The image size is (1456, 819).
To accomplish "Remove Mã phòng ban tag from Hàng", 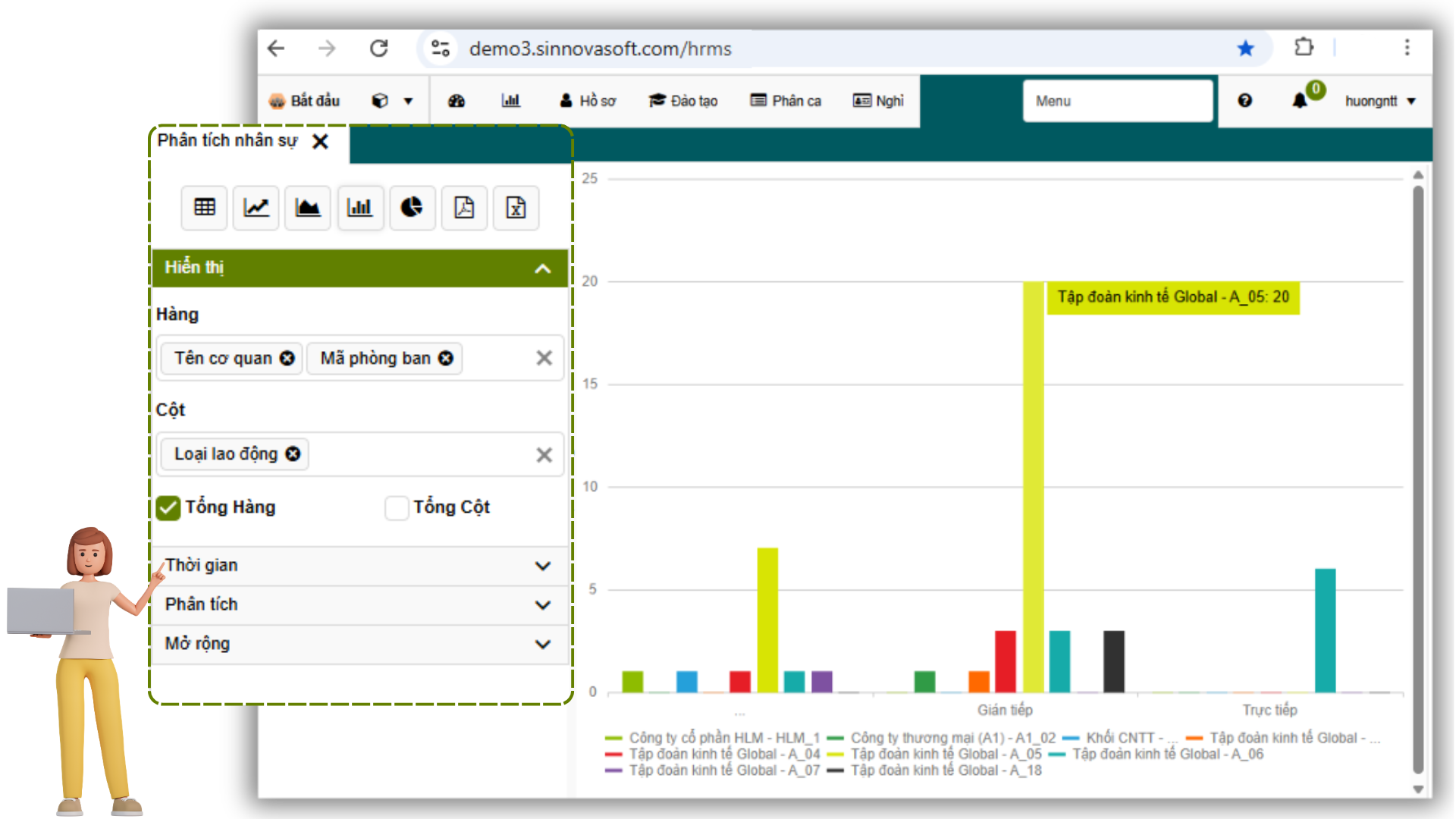I will point(446,358).
